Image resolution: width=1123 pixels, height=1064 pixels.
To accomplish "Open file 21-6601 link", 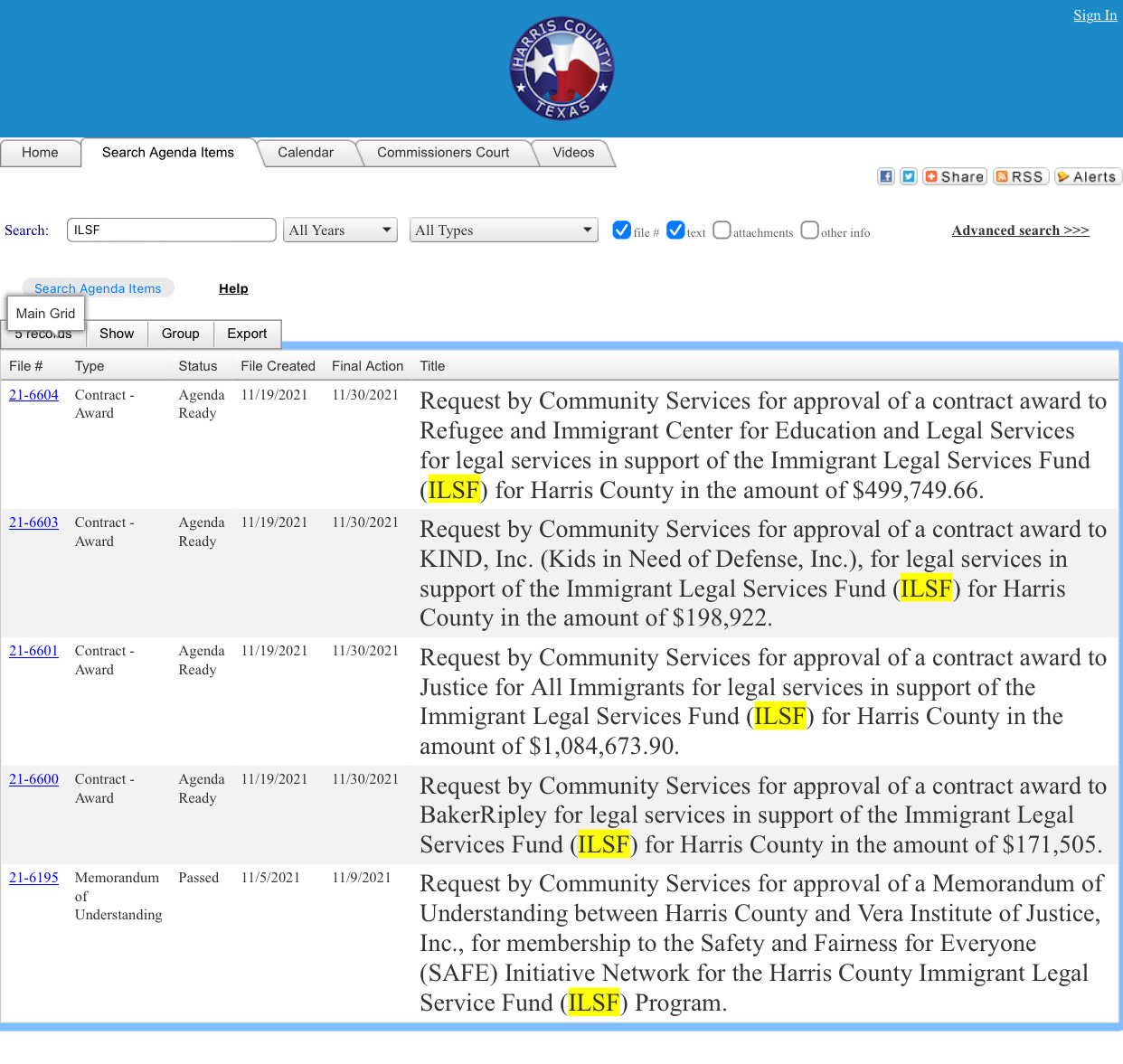I will coord(33,651).
